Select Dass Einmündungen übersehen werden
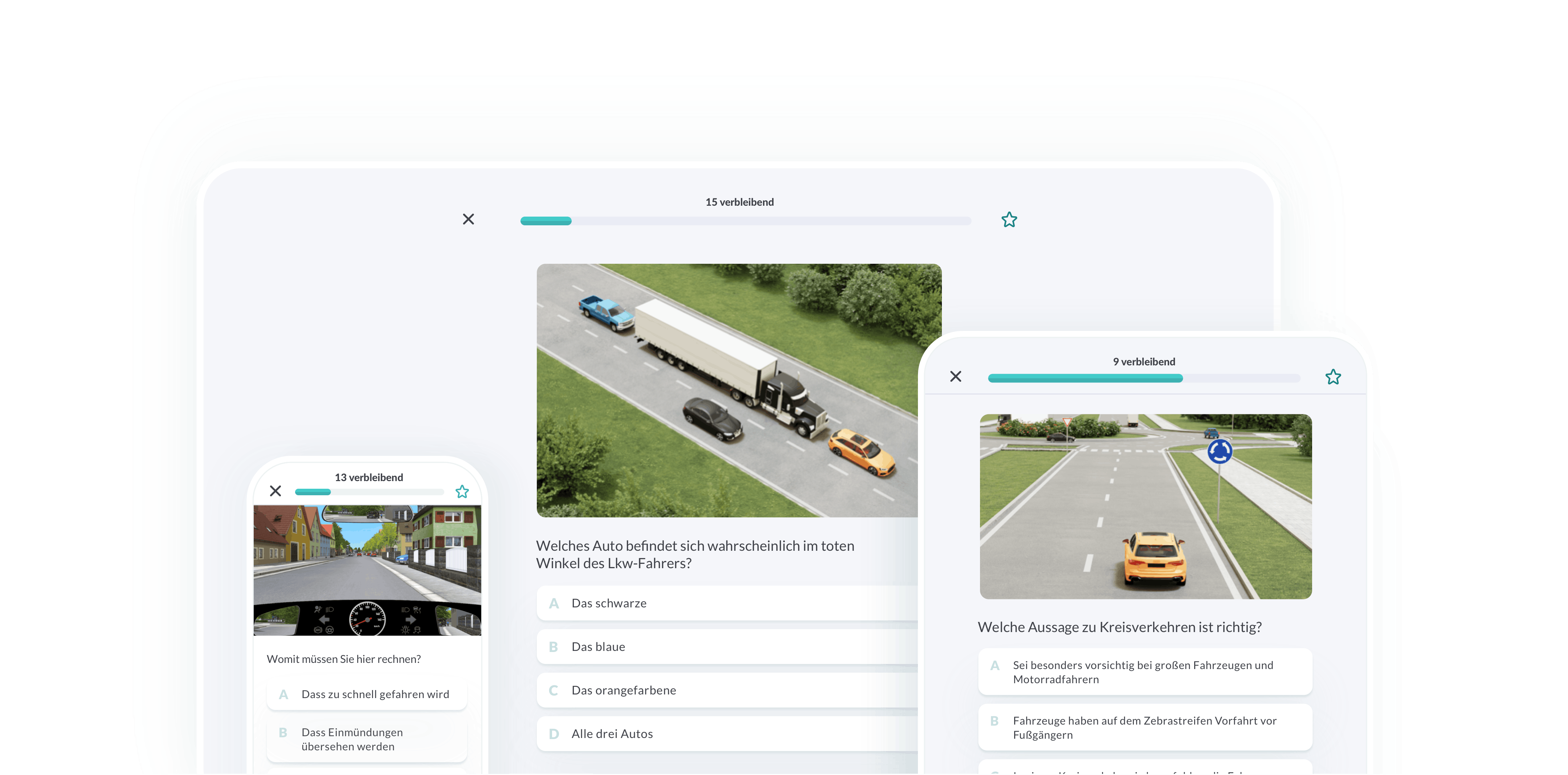1568x775 pixels. [367, 739]
